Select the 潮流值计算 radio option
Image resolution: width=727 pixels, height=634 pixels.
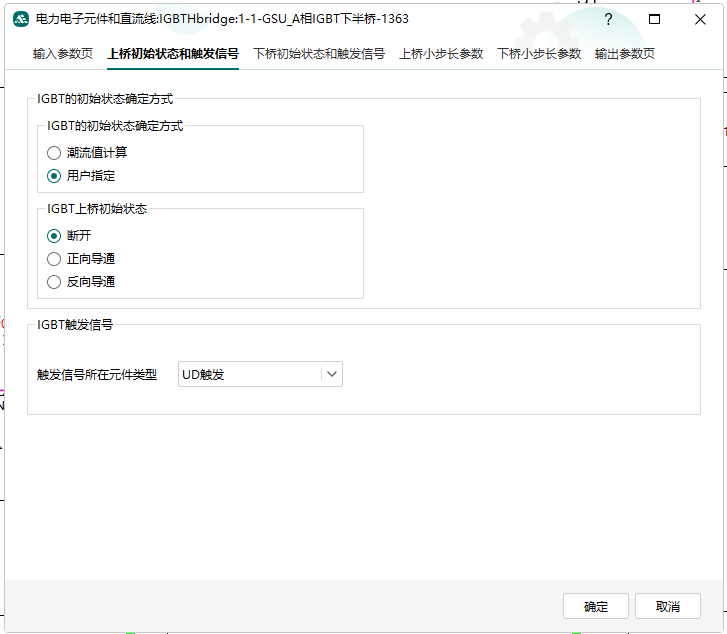(54, 153)
